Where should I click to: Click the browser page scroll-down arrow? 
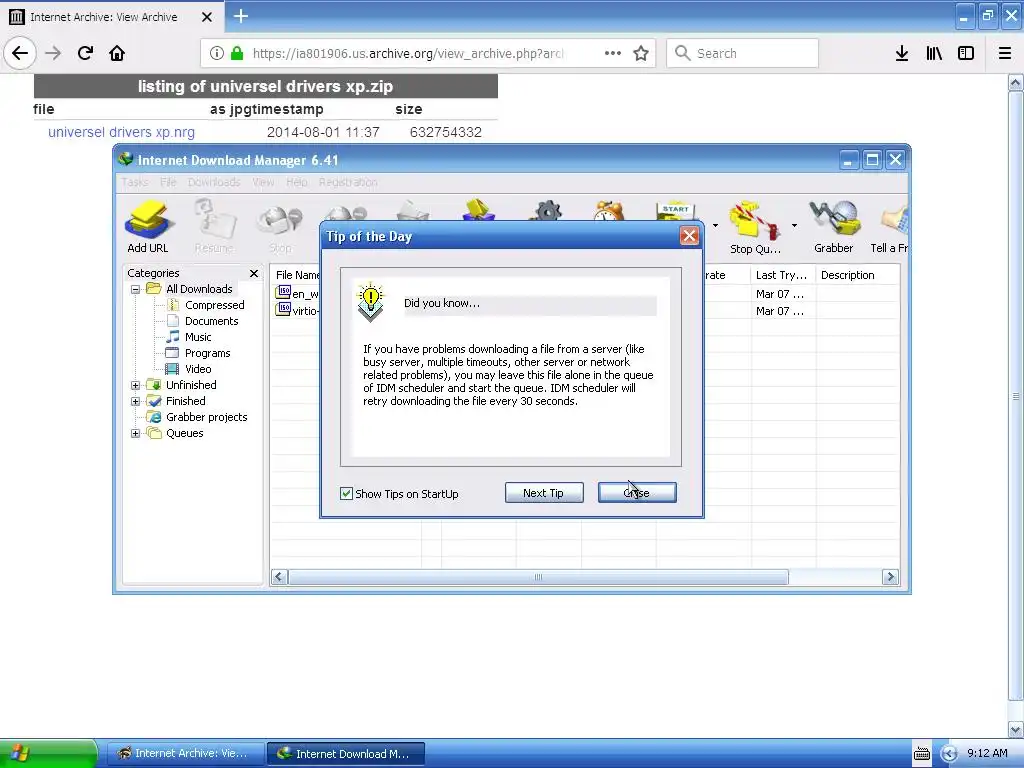coord(1016,729)
